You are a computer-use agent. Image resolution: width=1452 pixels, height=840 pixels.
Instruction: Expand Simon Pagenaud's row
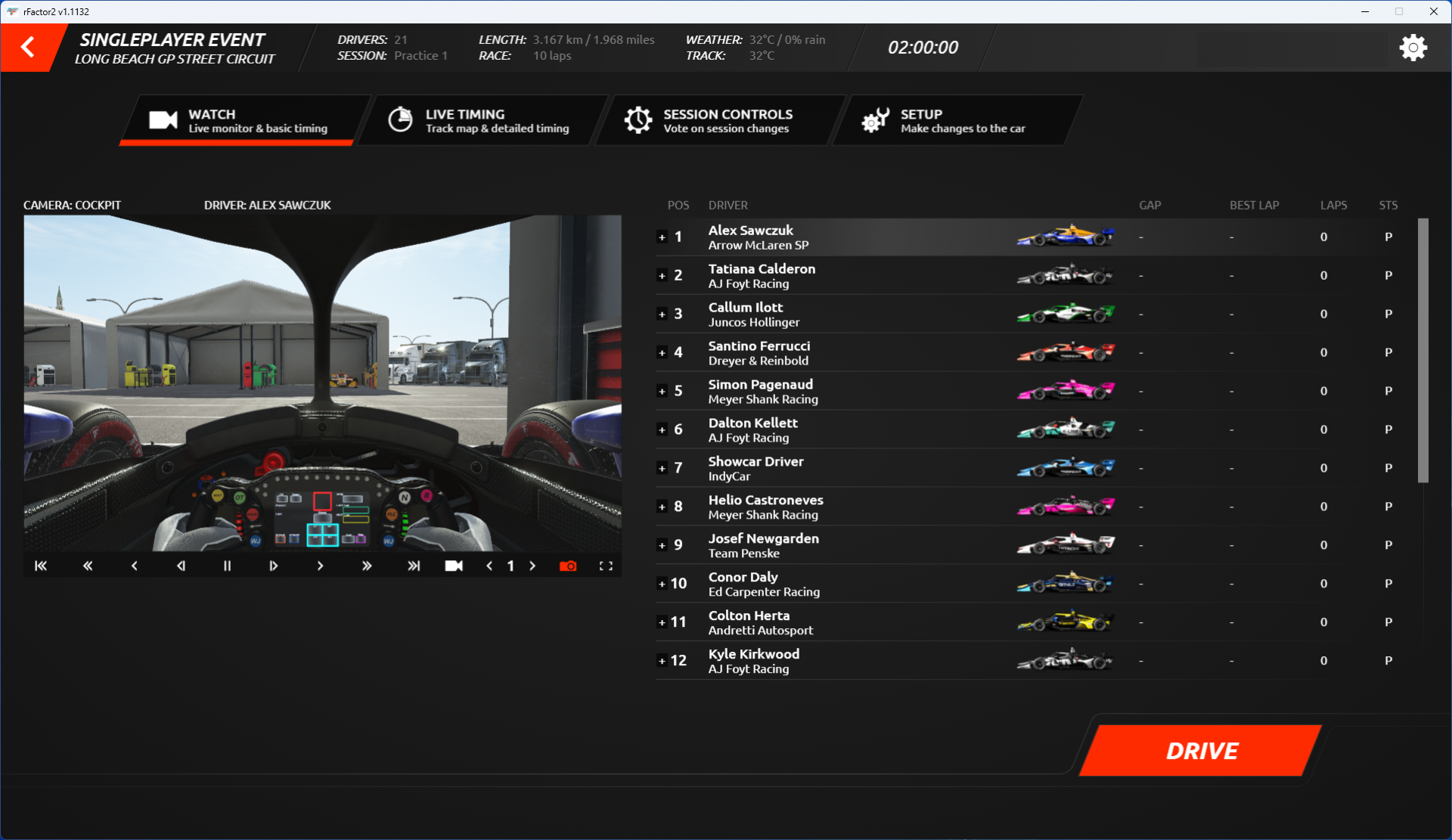(x=662, y=392)
